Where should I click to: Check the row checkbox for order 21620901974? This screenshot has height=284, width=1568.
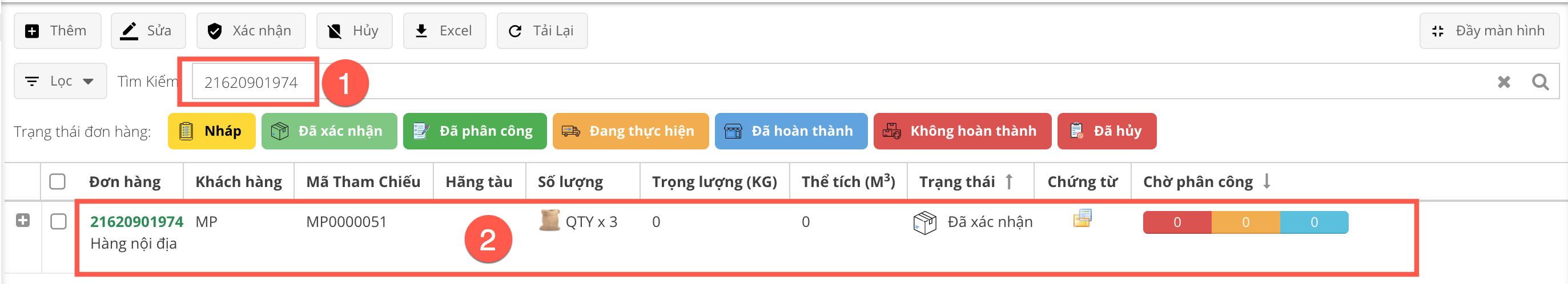tap(58, 221)
